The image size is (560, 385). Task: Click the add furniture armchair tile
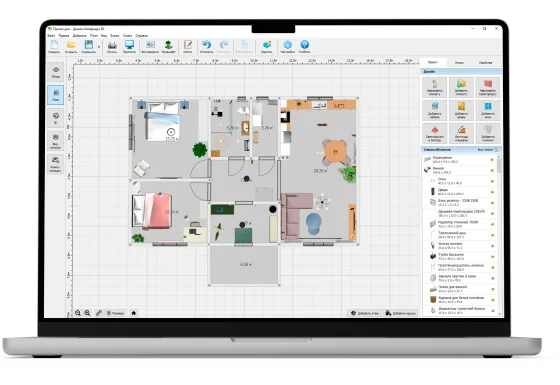434,110
